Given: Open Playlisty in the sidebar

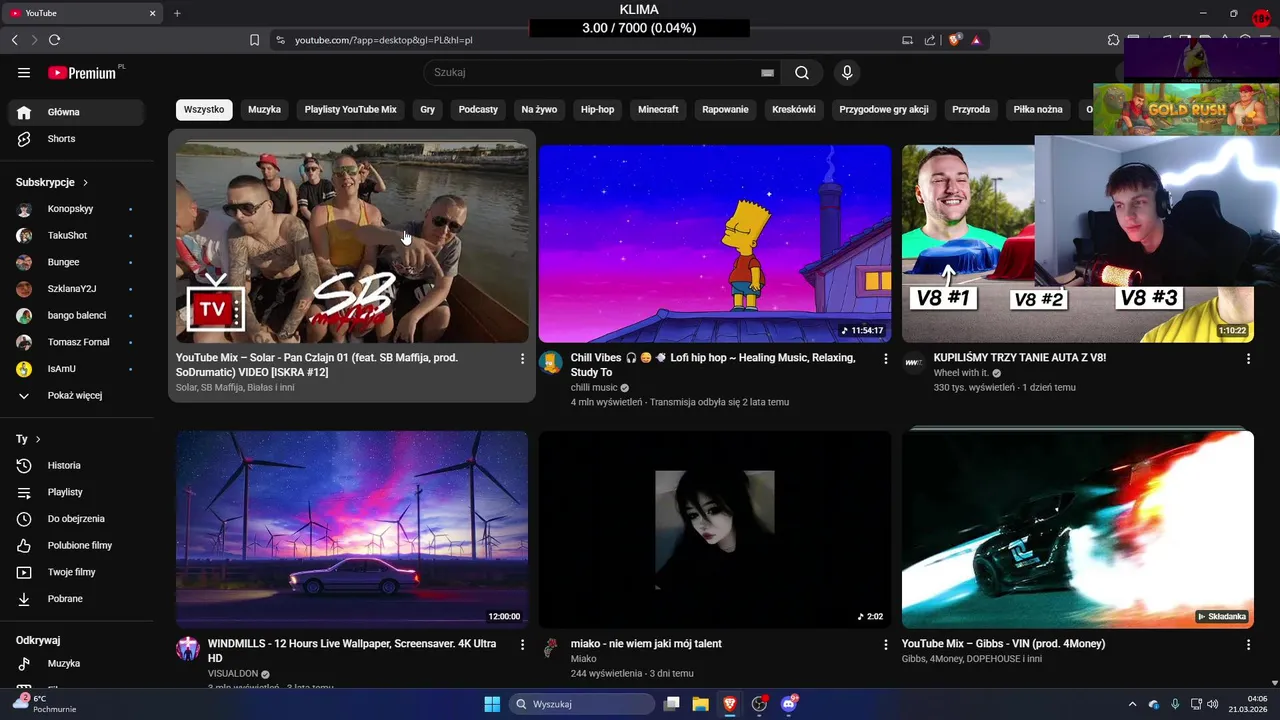Looking at the screenshot, I should (x=76, y=492).
